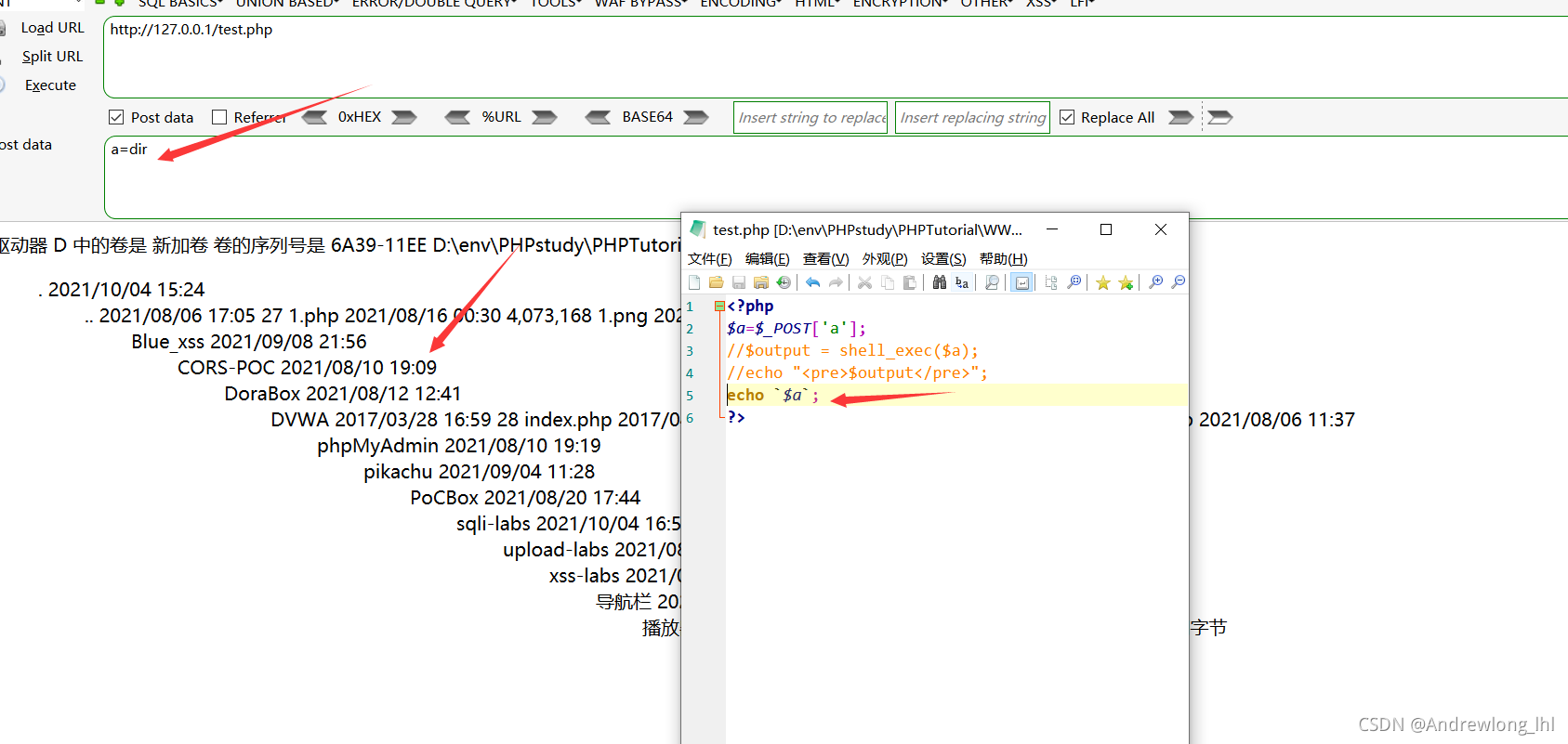
Task: Decode selection with the %URL left arrow
Action: (457, 117)
